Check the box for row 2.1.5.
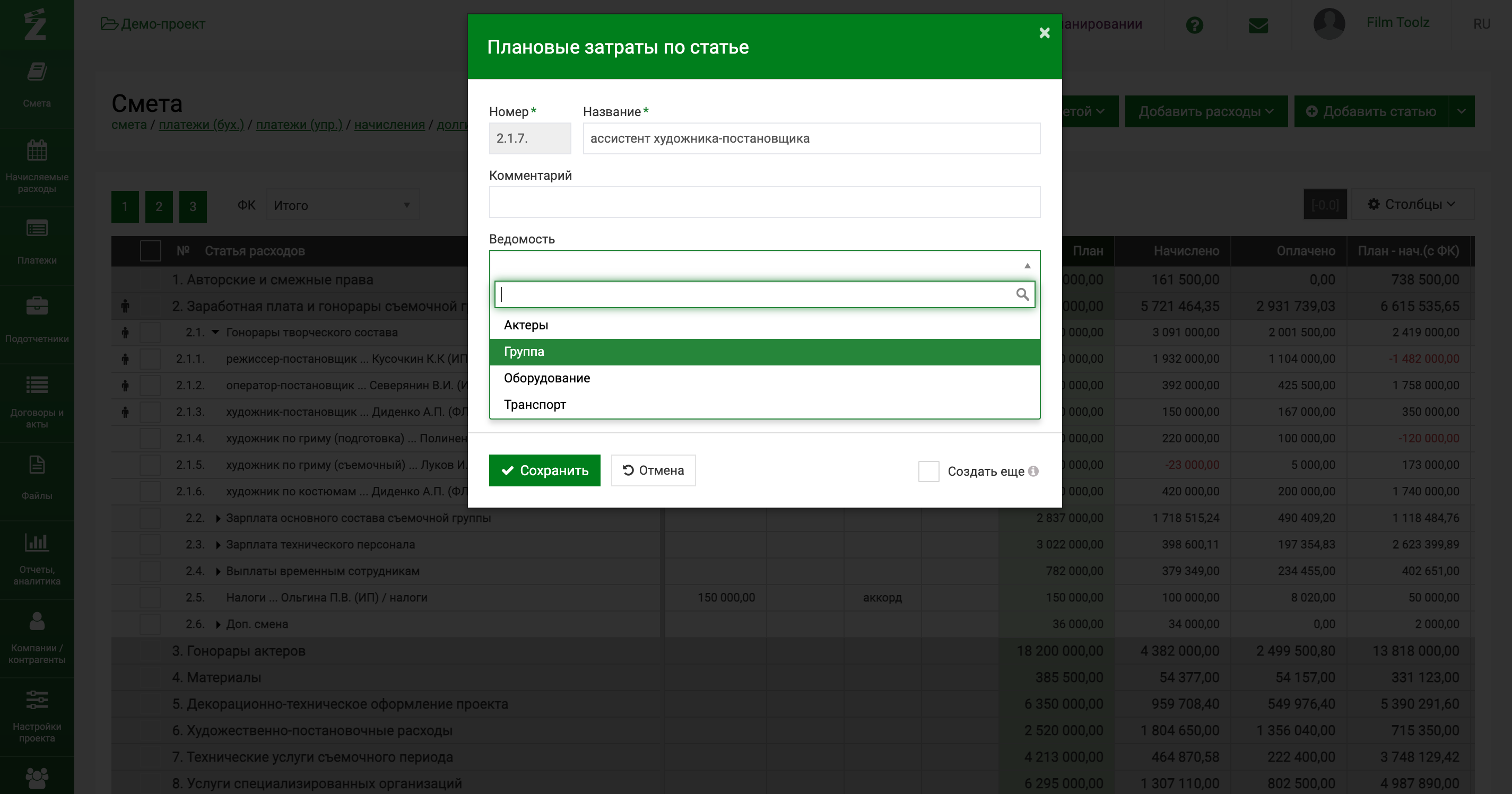 tap(150, 465)
